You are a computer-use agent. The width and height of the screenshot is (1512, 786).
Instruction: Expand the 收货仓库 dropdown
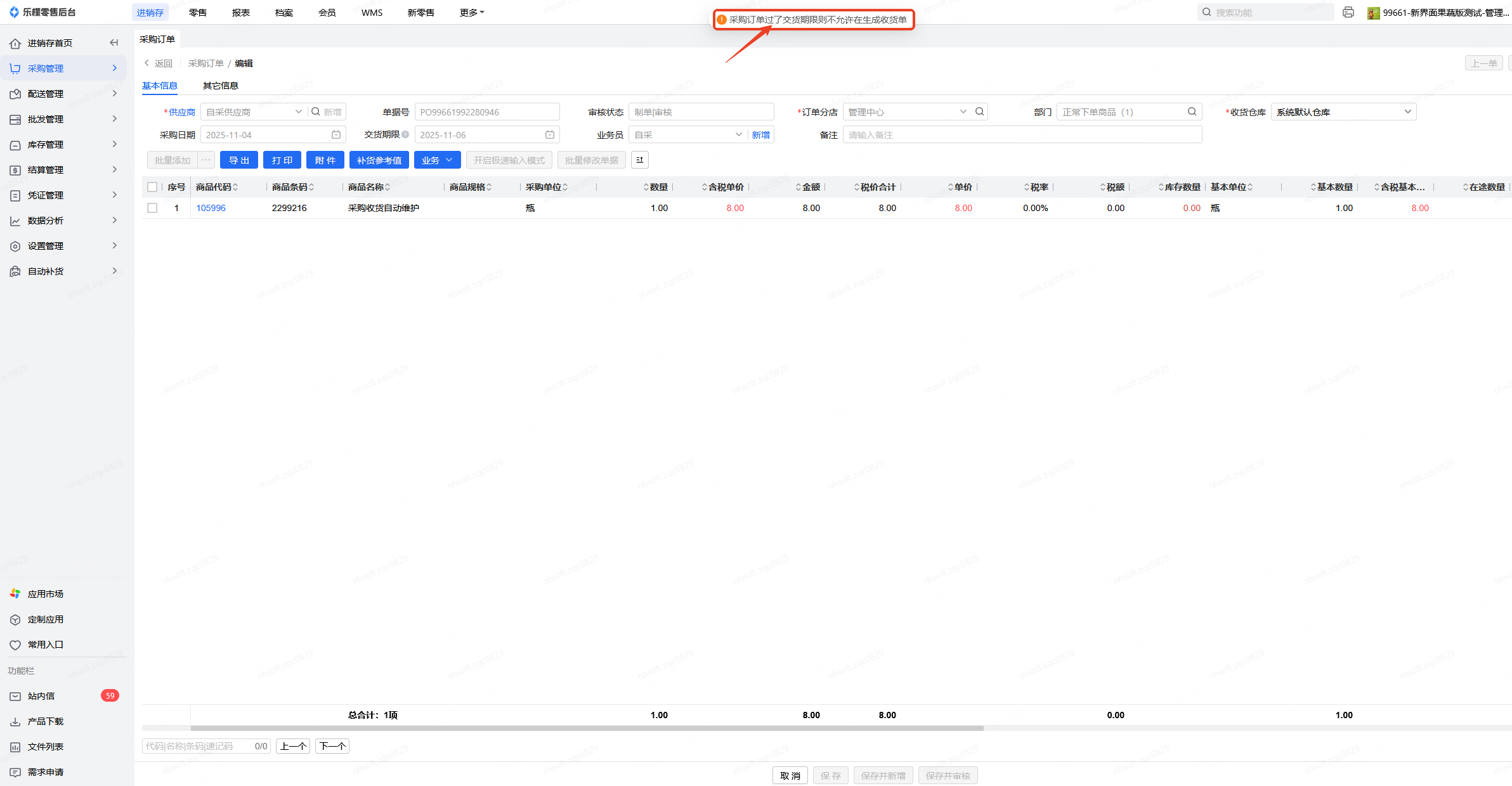pyautogui.click(x=1408, y=112)
